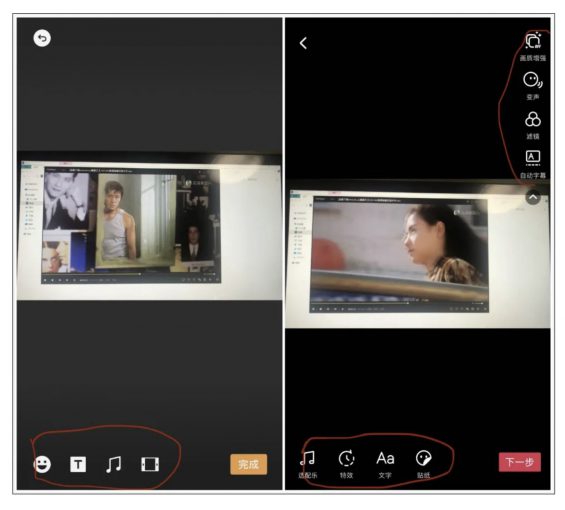Open the music note tool in left editor
The width and height of the screenshot is (565, 510).
[x=114, y=464]
